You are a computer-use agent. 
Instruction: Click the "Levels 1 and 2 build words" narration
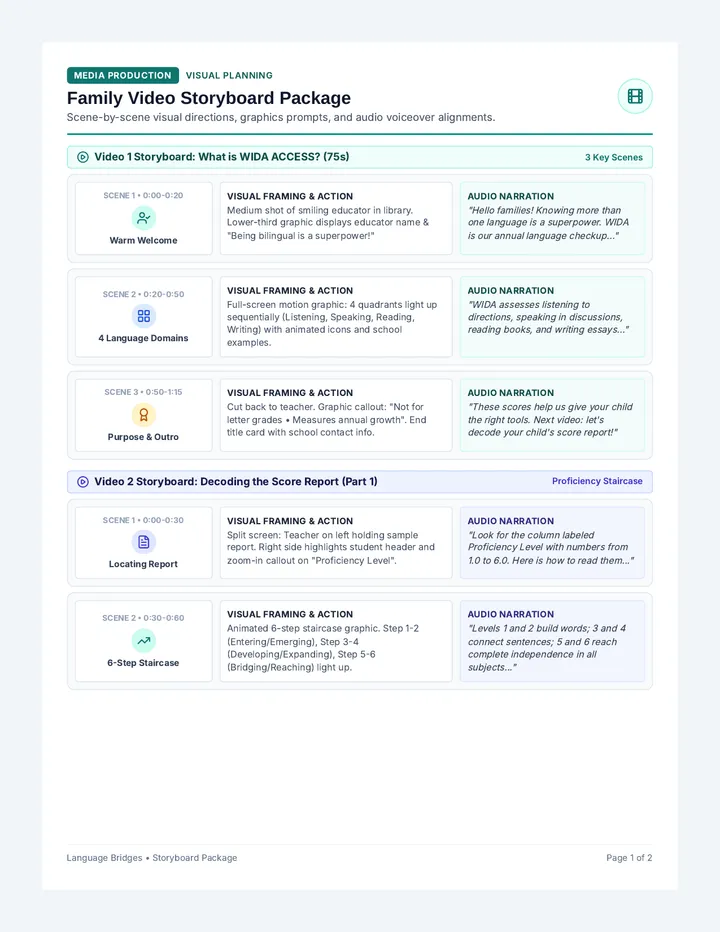pos(547,648)
